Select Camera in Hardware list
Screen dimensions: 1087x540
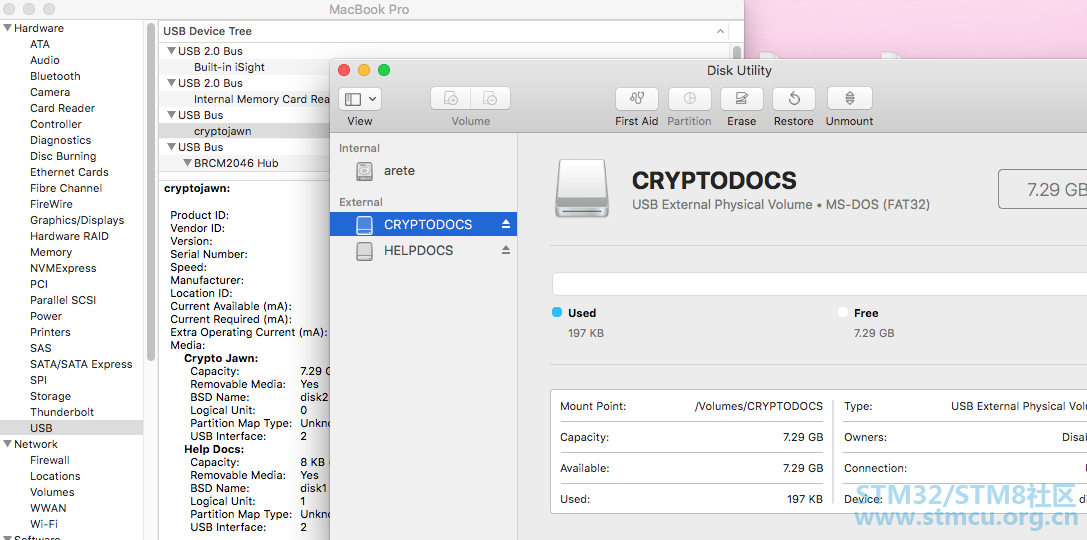[50, 92]
